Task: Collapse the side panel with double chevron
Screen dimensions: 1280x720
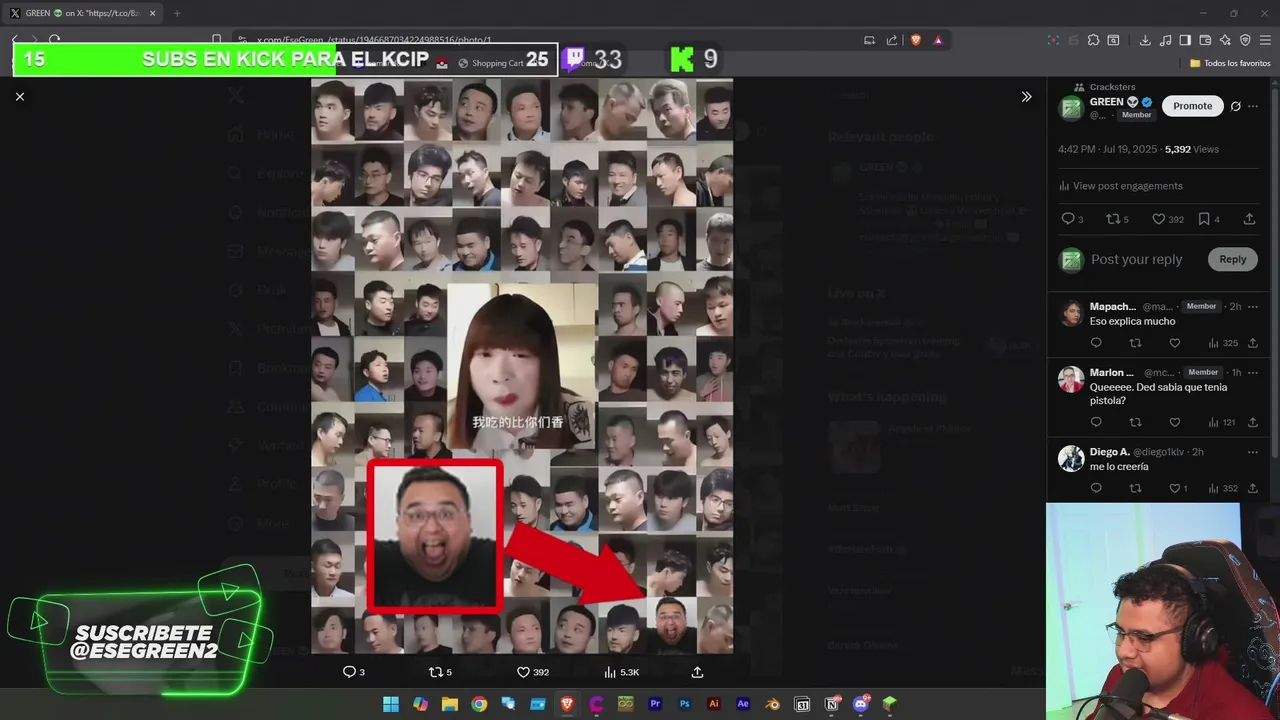Action: [1026, 97]
